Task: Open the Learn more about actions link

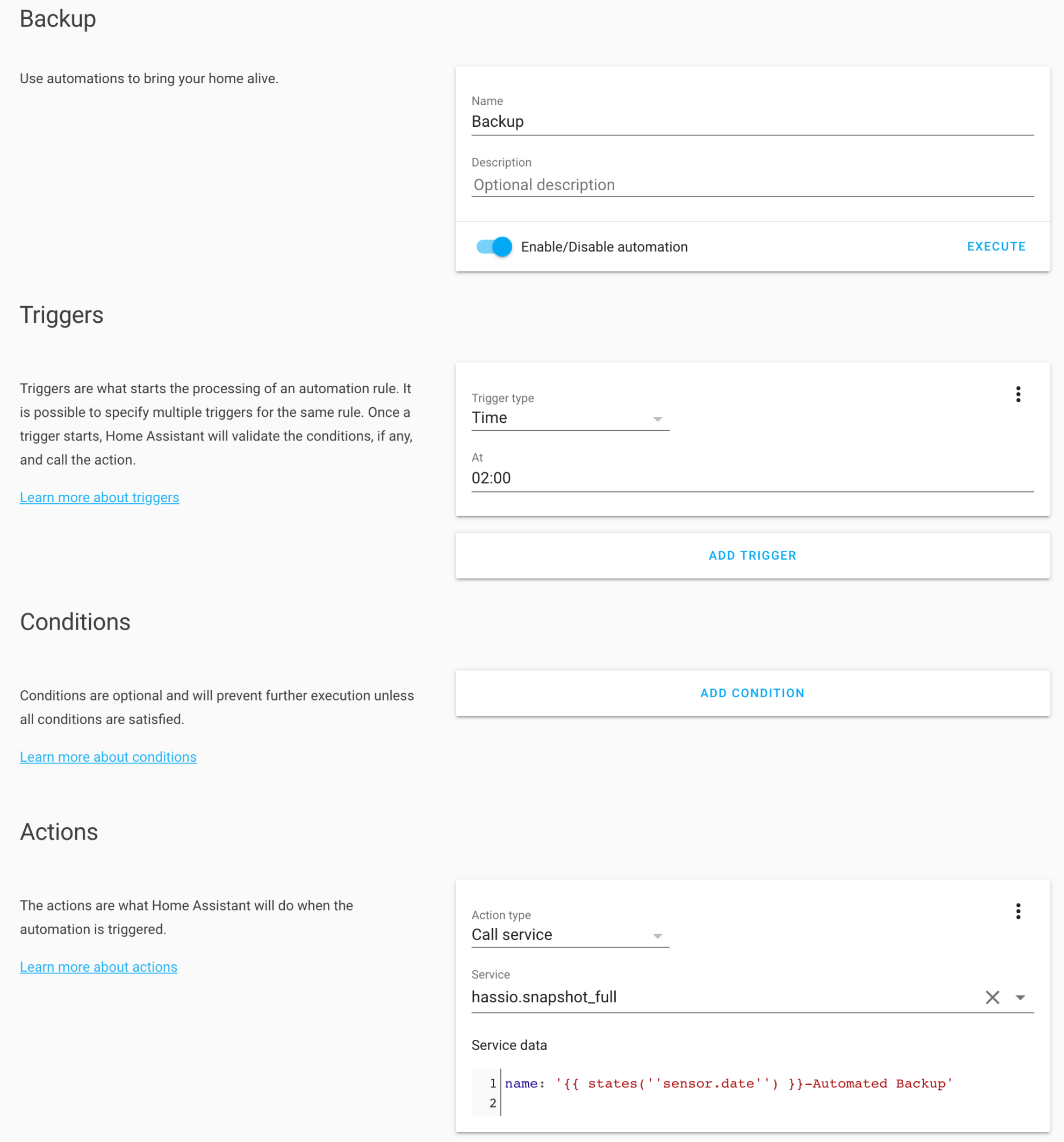Action: (x=98, y=966)
